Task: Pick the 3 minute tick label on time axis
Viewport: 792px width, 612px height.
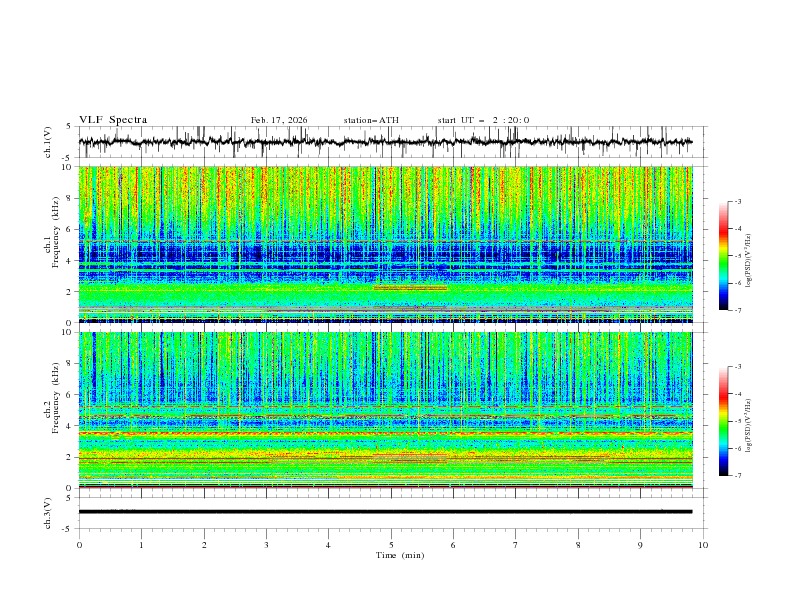Action: (266, 544)
